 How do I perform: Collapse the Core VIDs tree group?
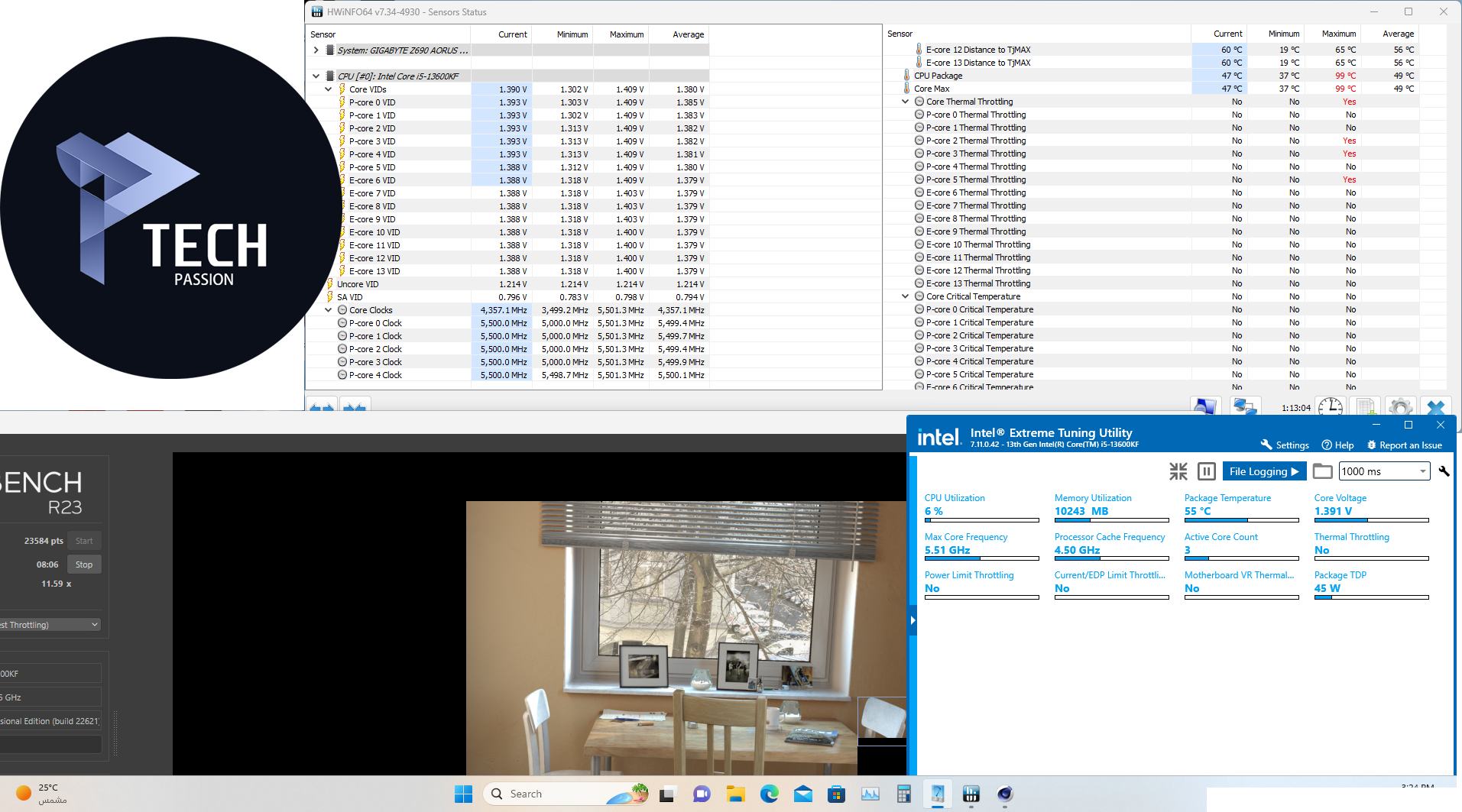tap(329, 89)
